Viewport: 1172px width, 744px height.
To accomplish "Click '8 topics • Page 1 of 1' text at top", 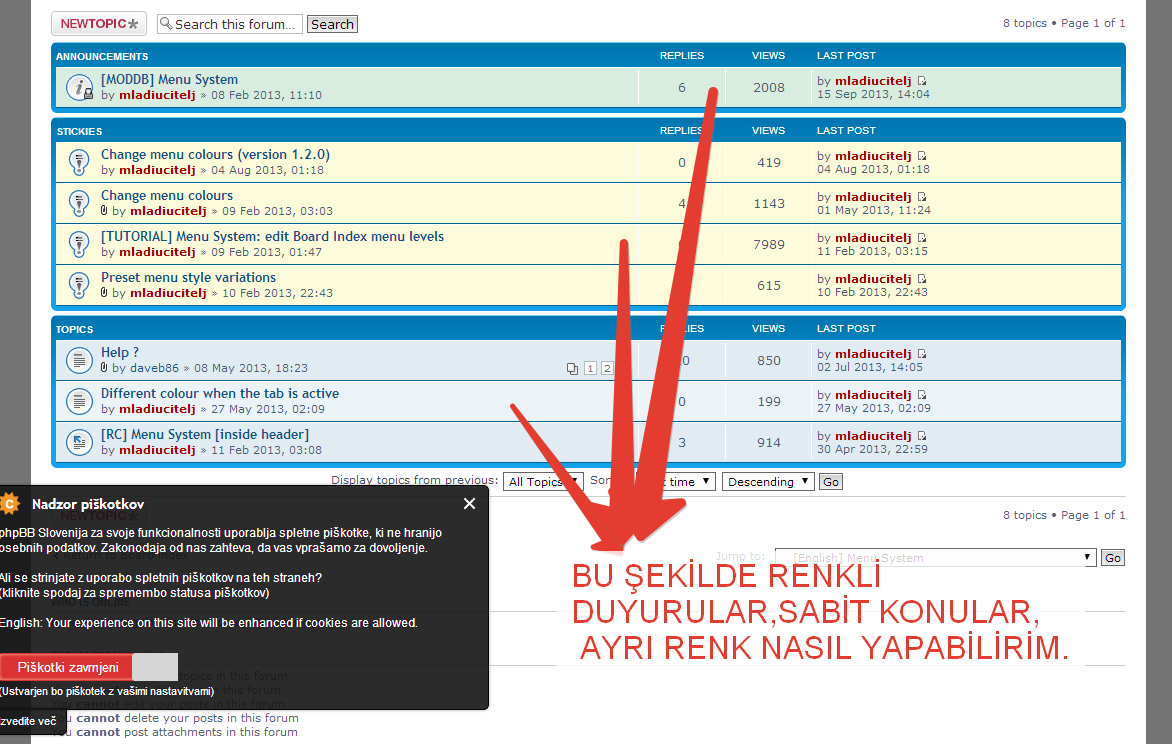I will coord(1064,23).
